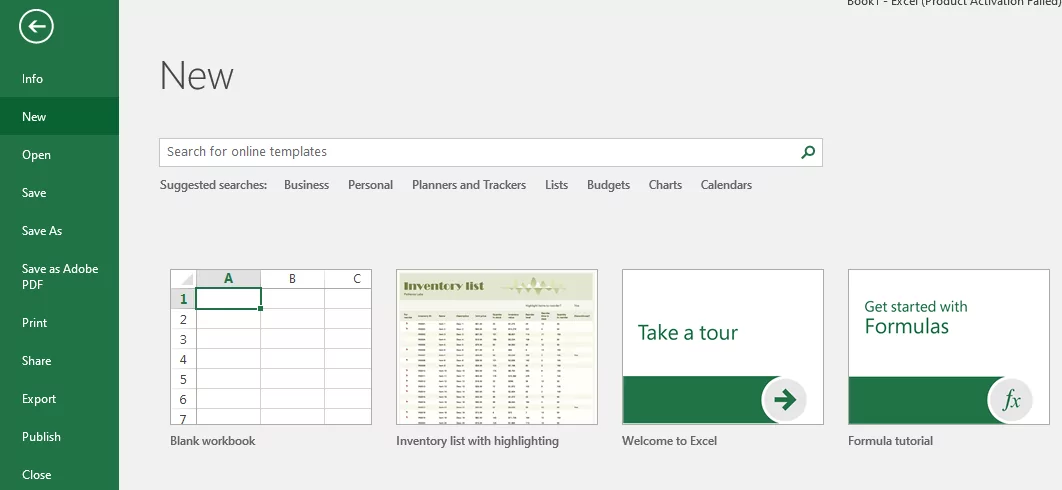Click the magnifier search icon
This screenshot has height=490, width=1062.
click(x=808, y=152)
